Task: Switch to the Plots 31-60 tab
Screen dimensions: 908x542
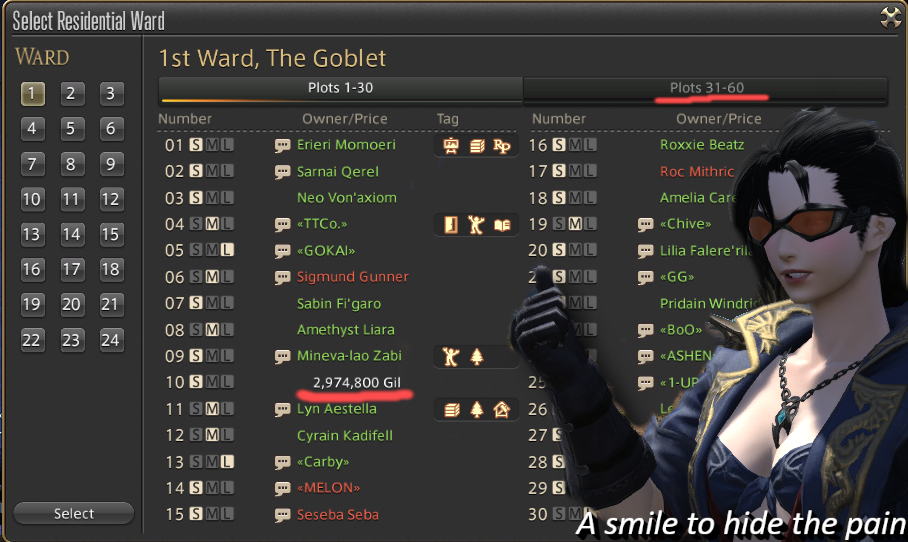Action: 706,89
